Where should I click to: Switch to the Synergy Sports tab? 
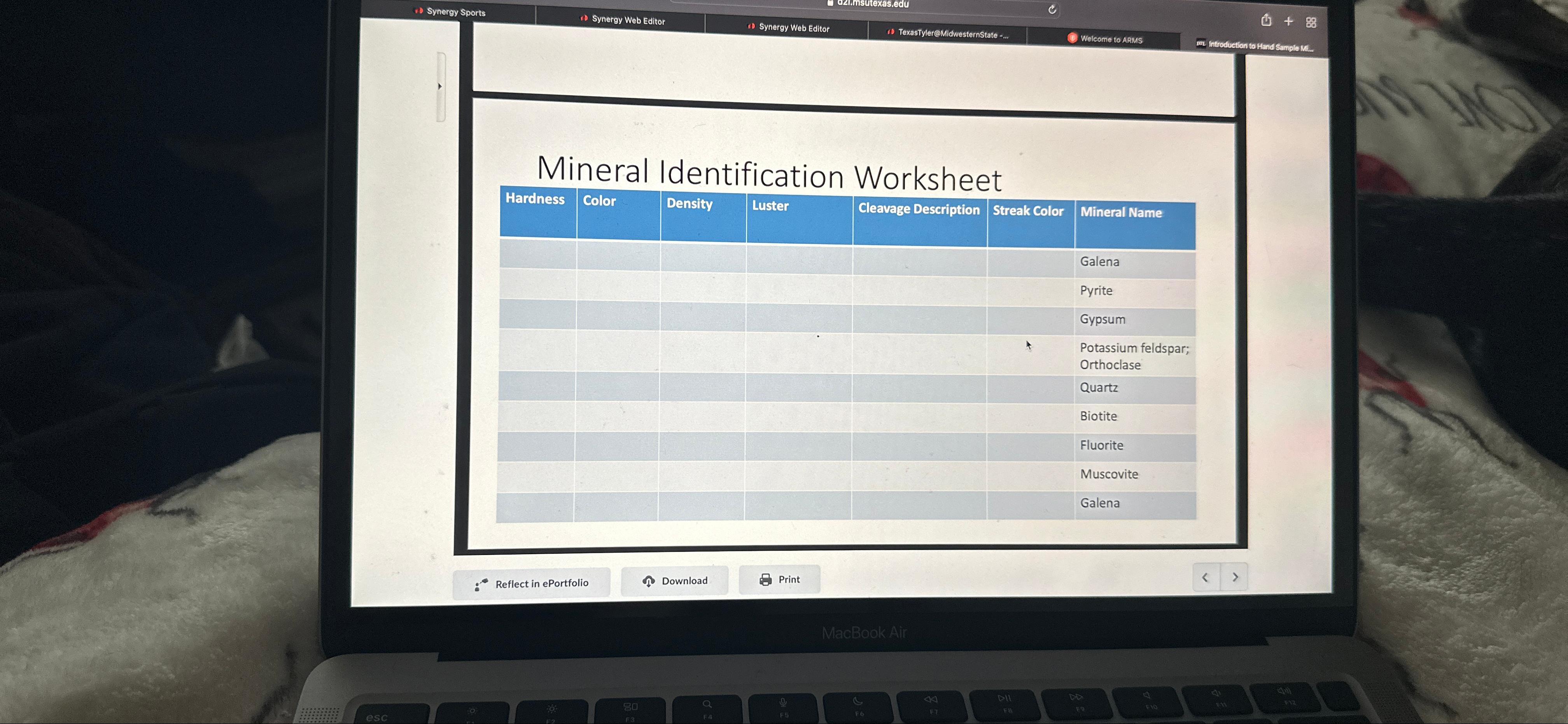[x=455, y=12]
